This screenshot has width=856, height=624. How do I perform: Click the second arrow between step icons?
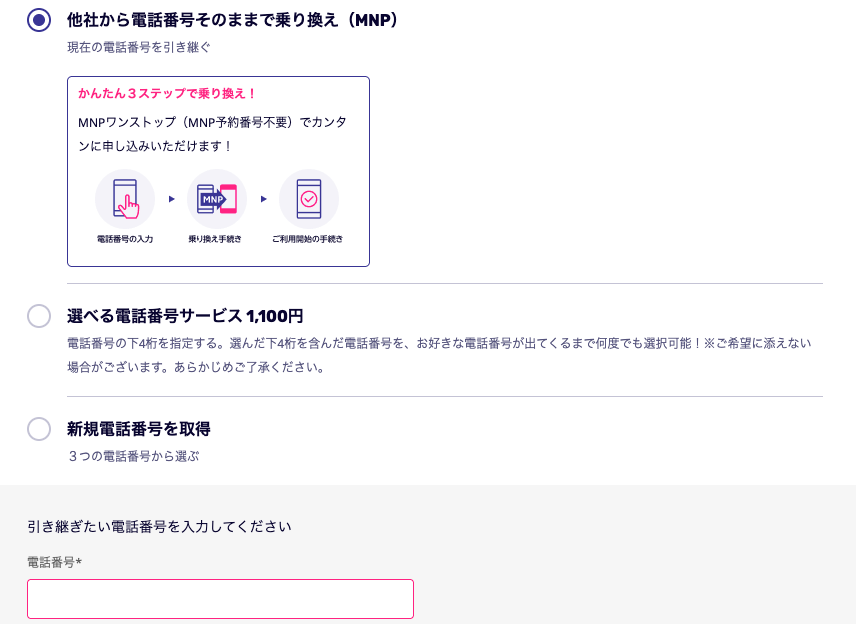click(x=264, y=199)
